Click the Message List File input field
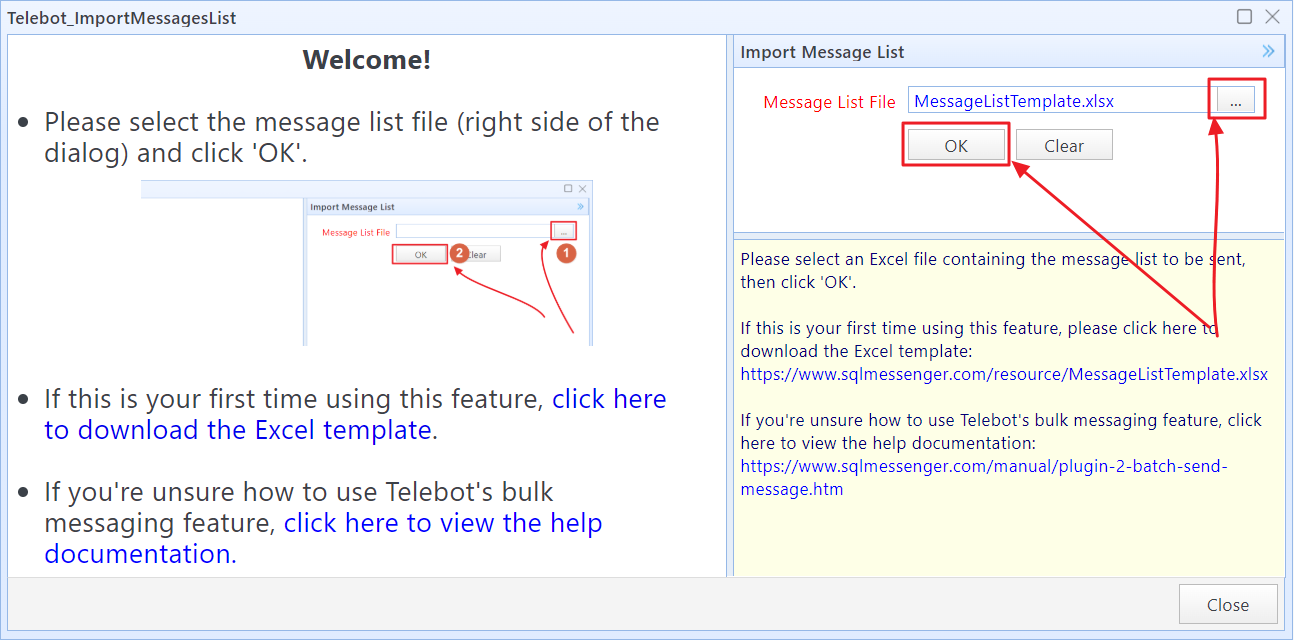This screenshot has width=1294, height=640. pyautogui.click(x=1060, y=101)
